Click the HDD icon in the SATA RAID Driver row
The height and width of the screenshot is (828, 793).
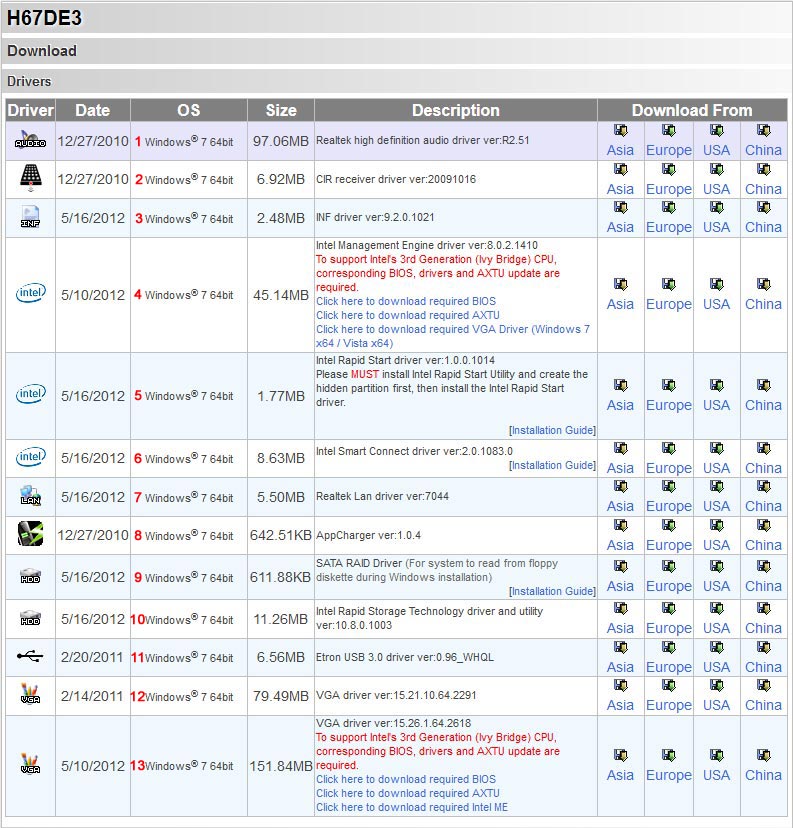[30, 576]
